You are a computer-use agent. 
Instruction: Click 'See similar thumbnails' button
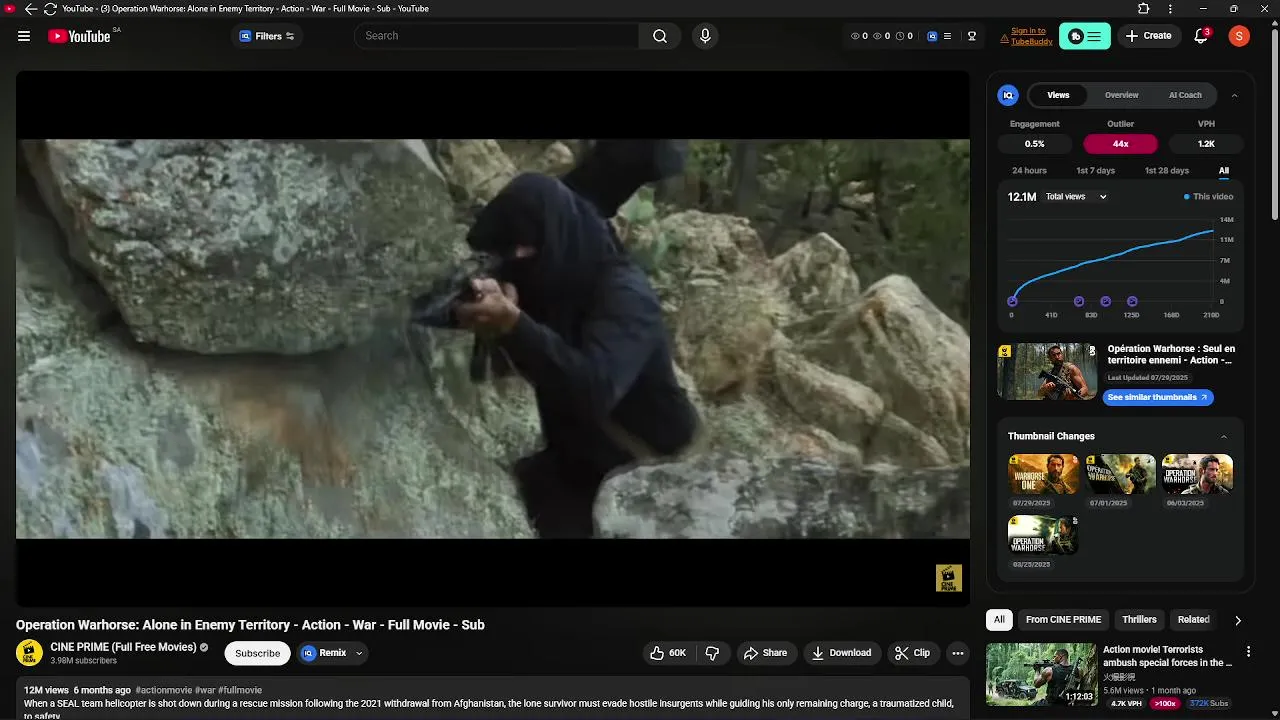pyautogui.click(x=1158, y=397)
